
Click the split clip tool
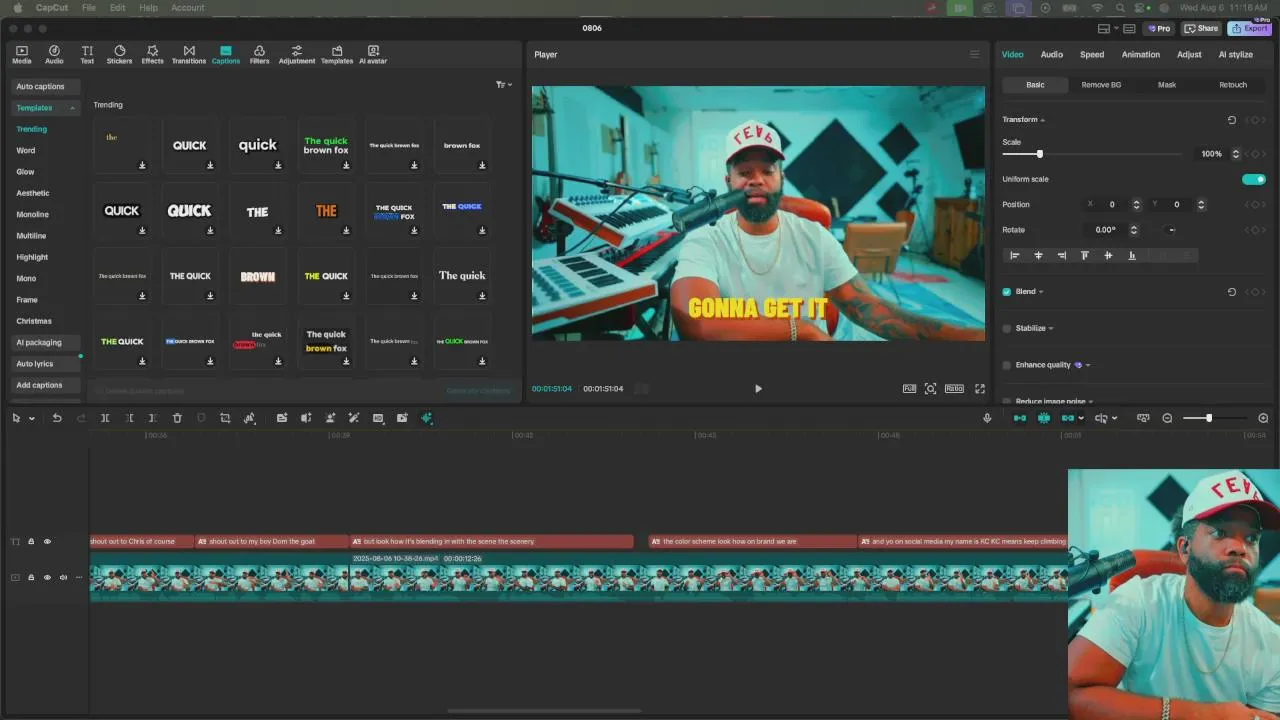pyautogui.click(x=105, y=418)
